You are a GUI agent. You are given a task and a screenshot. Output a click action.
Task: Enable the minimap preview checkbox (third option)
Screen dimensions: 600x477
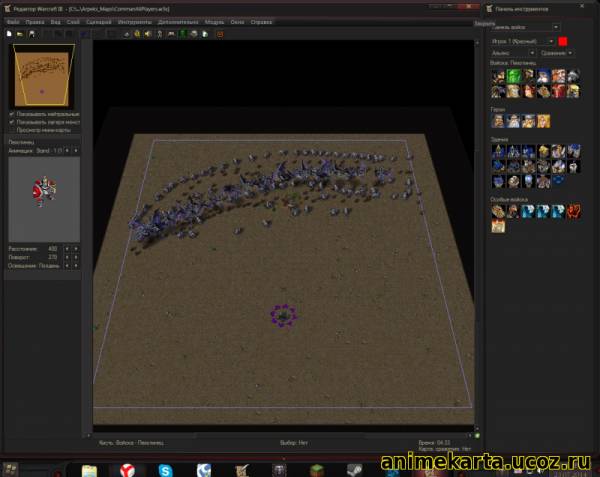(11, 130)
